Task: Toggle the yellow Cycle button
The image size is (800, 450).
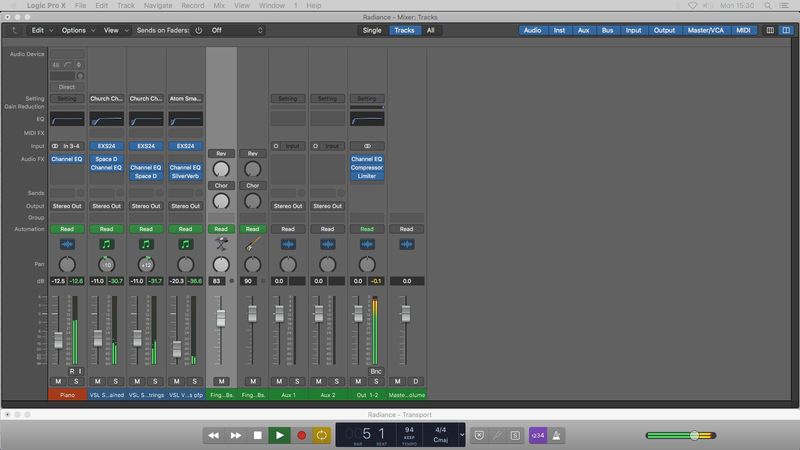Action: pyautogui.click(x=321, y=435)
